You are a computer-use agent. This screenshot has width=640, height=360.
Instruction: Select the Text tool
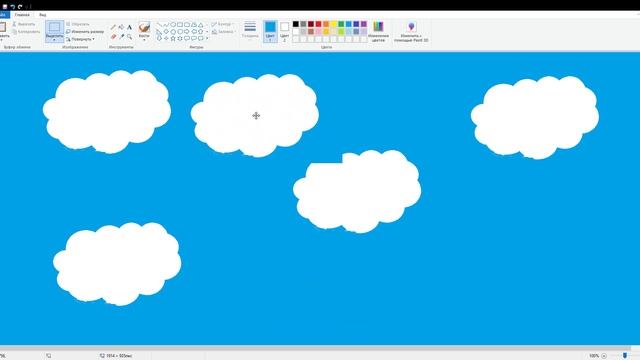tap(129, 27)
